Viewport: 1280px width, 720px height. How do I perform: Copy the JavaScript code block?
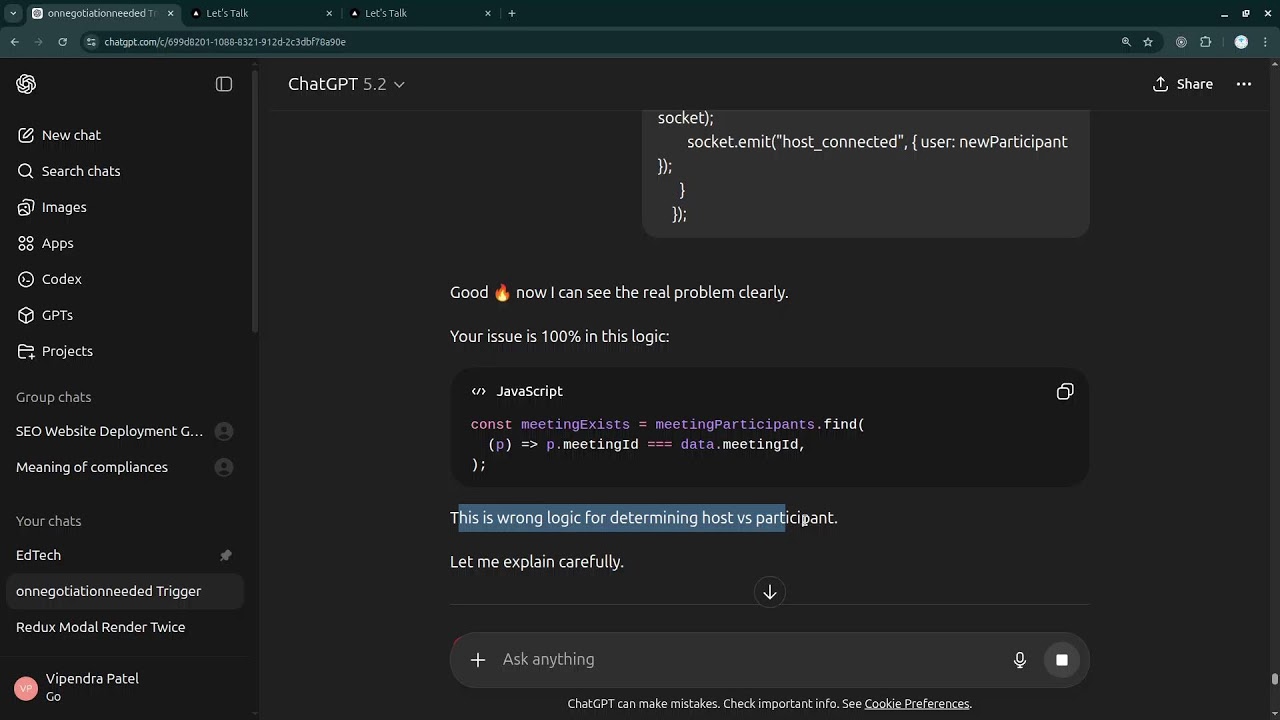tap(1065, 391)
